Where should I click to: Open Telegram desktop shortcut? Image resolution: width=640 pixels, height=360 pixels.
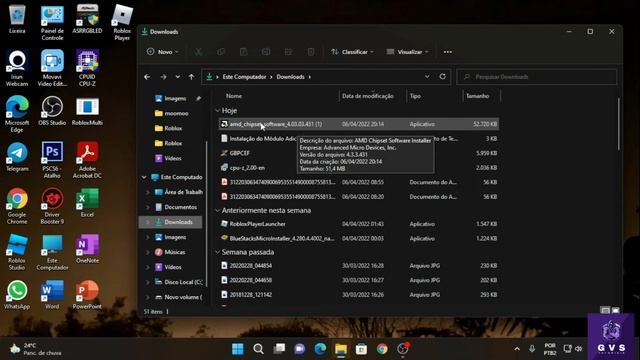tap(17, 157)
